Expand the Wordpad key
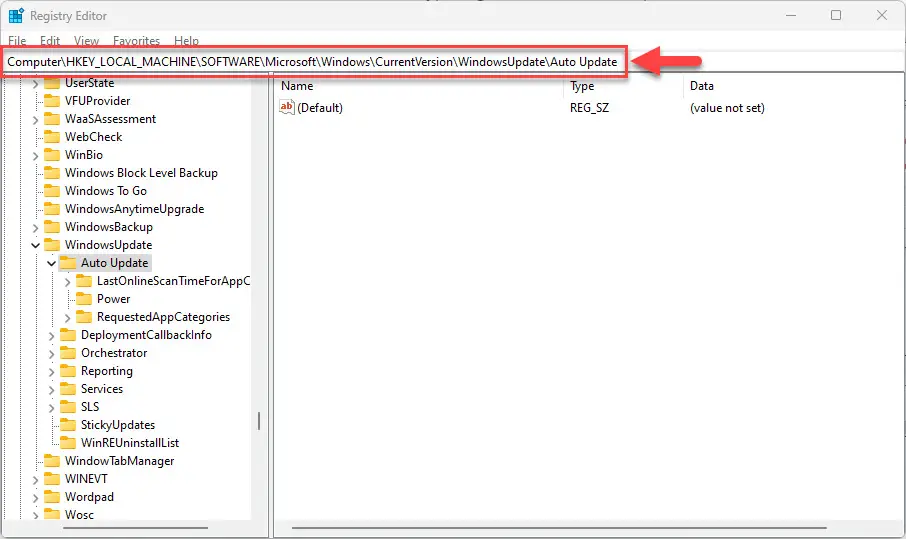 pos(35,498)
